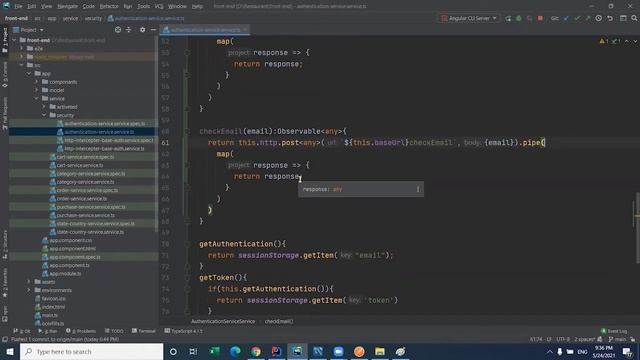
Task: Open Excel from the taskbar
Action: click(x=214, y=351)
